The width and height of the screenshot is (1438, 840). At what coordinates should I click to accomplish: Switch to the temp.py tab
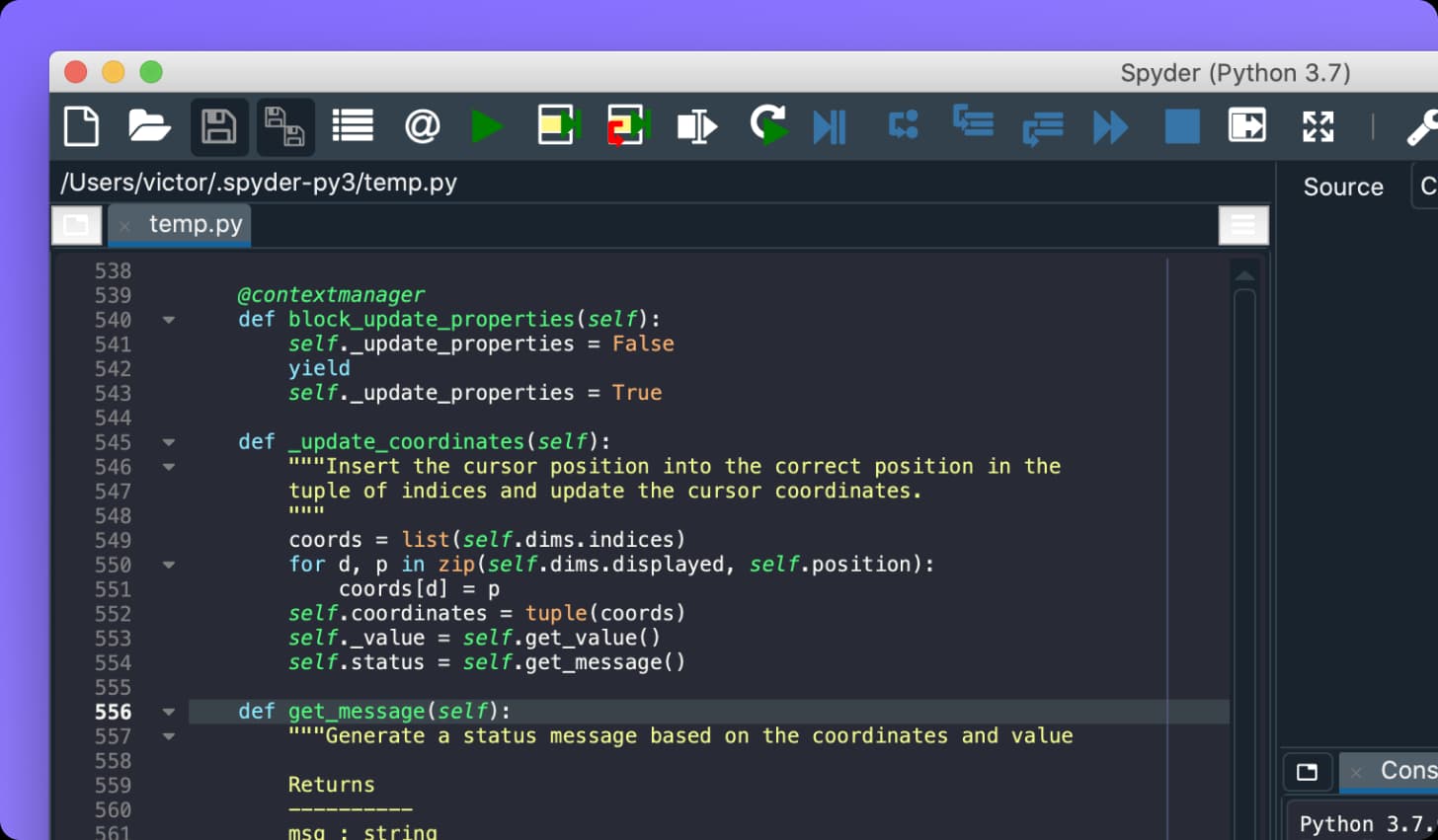point(196,224)
